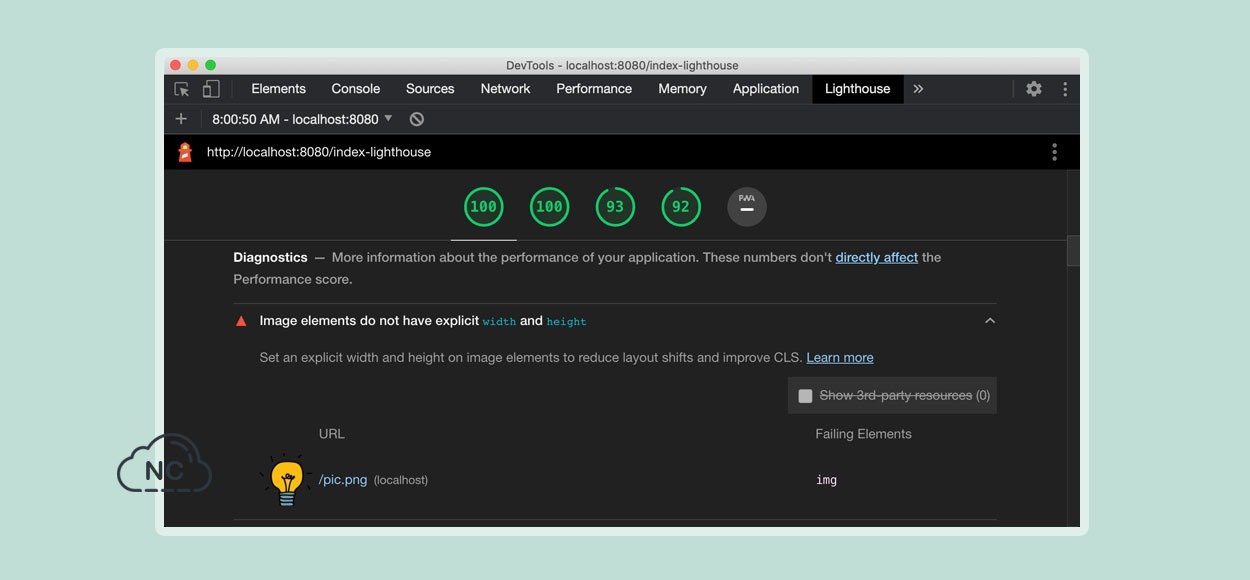Enable Show 3rd-party resources checkbox
Image resolution: width=1250 pixels, height=580 pixels.
click(805, 396)
